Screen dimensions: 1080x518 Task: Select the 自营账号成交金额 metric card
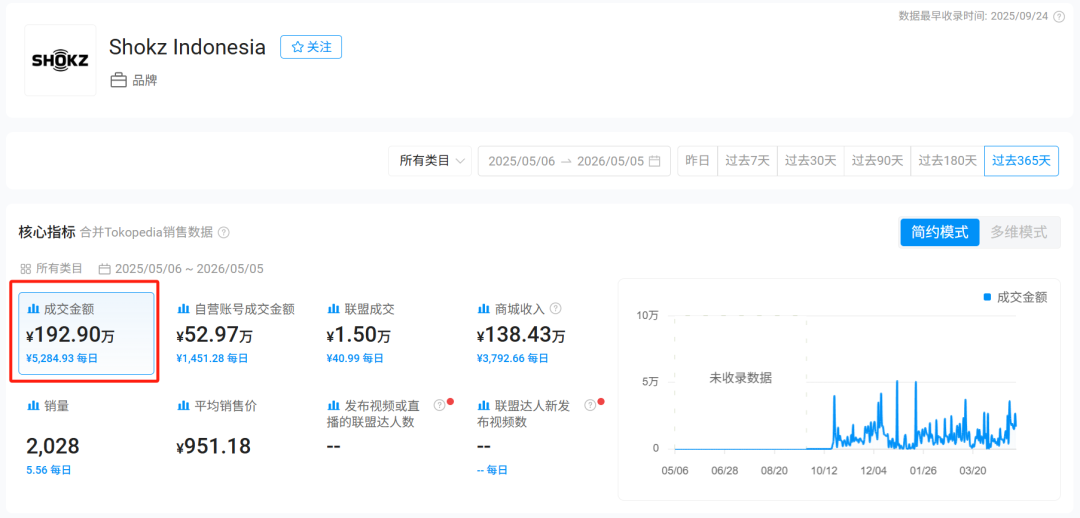238,334
